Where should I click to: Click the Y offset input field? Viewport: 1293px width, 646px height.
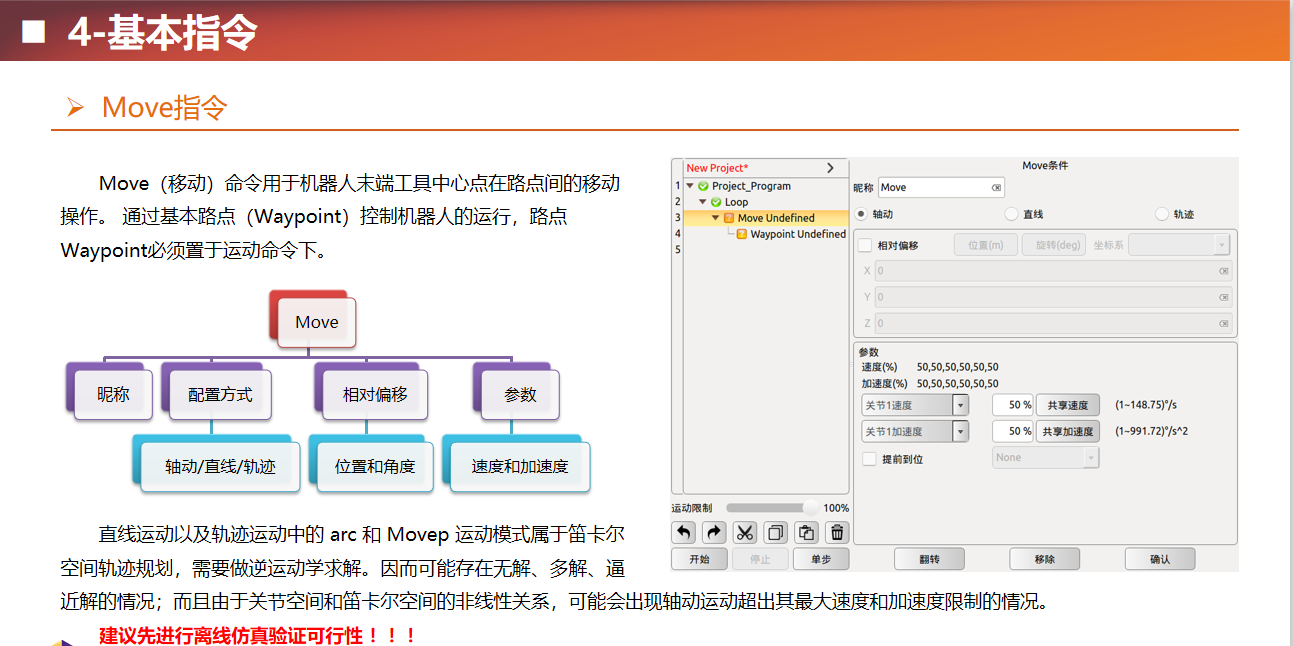coord(1054,297)
